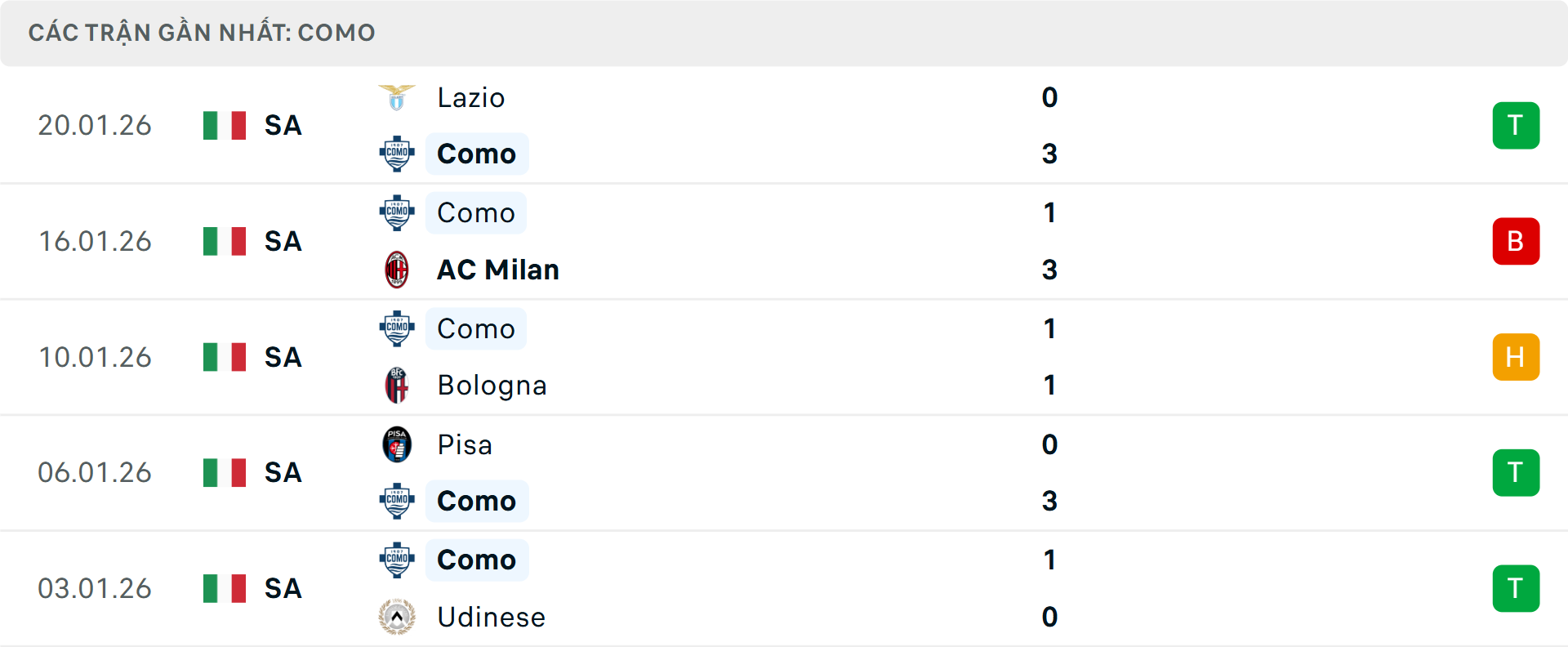
Task: Click the AC Milan club crest
Action: 397,270
